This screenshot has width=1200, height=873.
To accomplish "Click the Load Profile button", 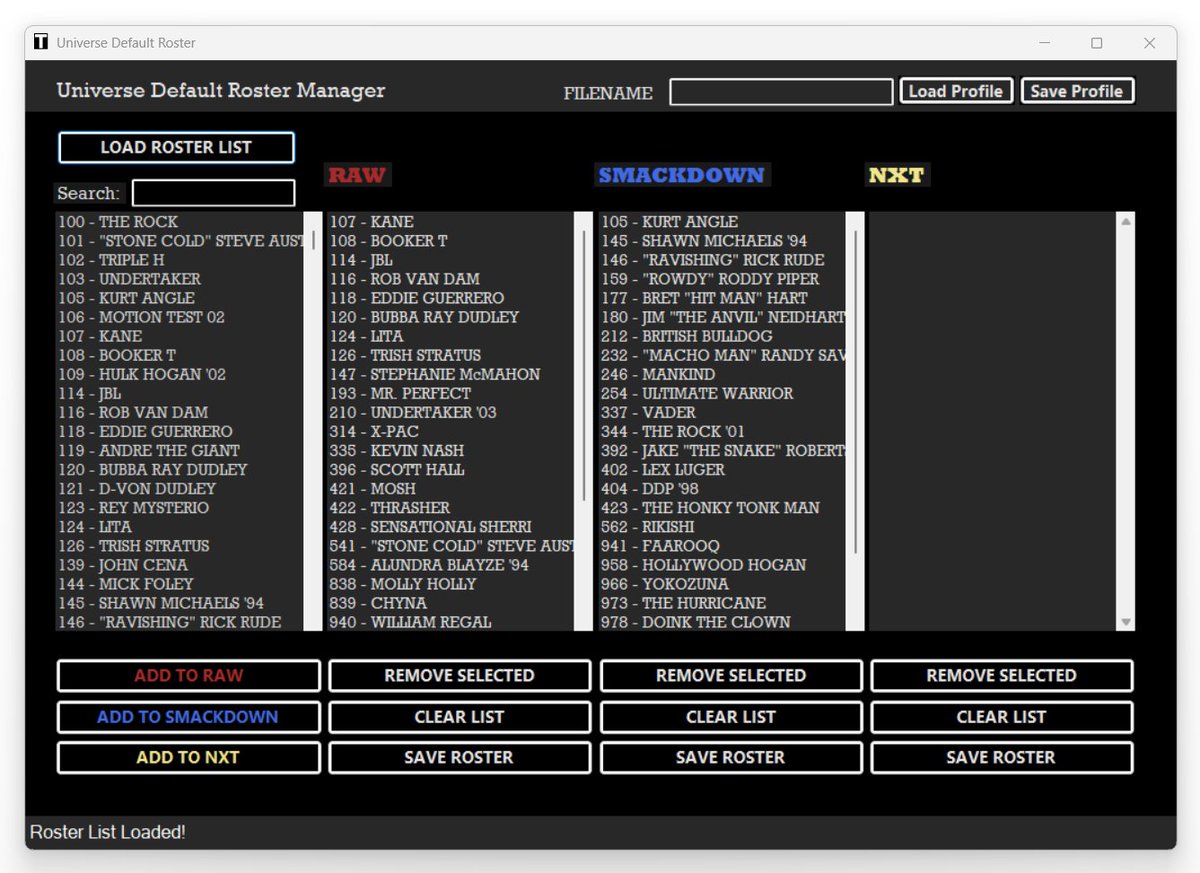I will click(956, 91).
